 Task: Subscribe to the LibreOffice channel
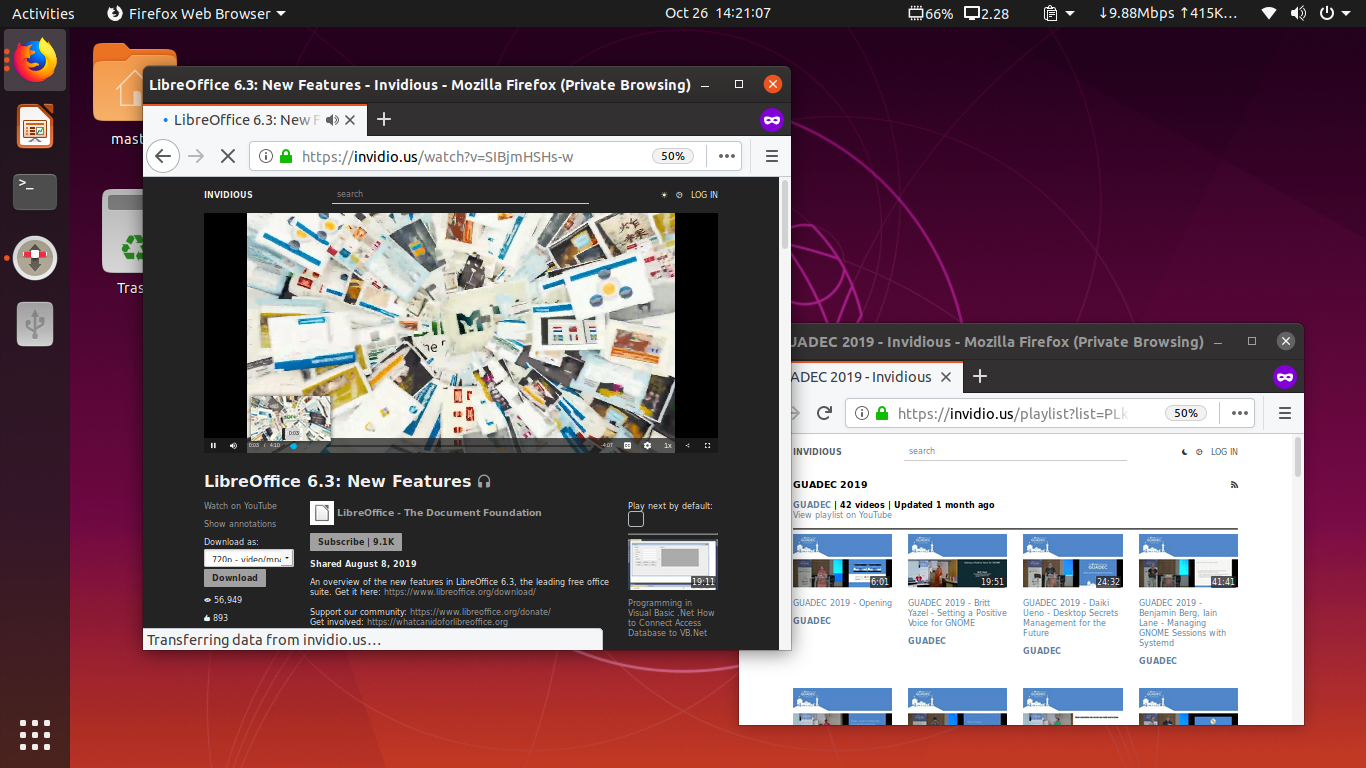coord(355,542)
